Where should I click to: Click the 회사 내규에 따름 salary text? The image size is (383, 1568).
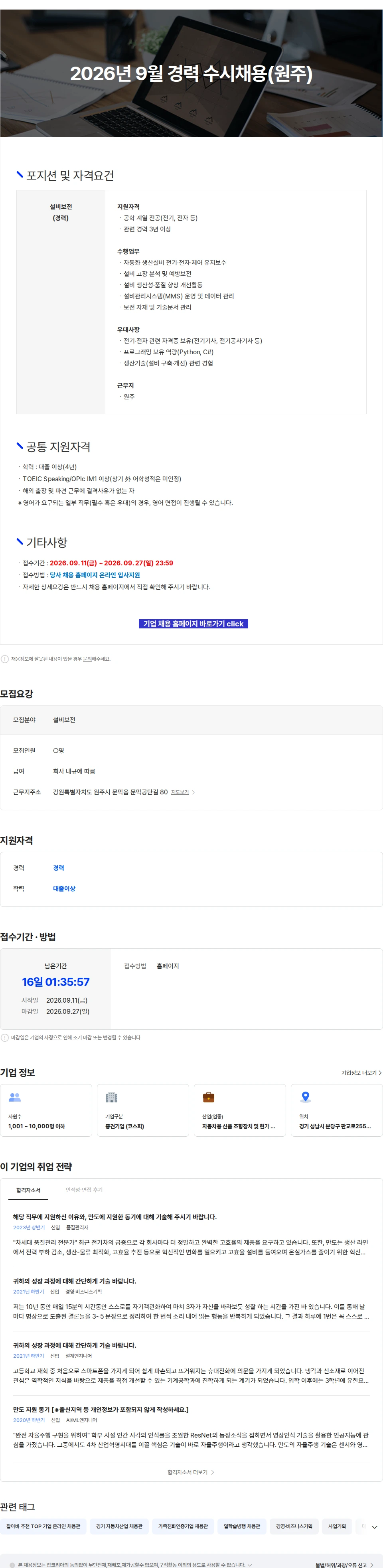pos(74,770)
